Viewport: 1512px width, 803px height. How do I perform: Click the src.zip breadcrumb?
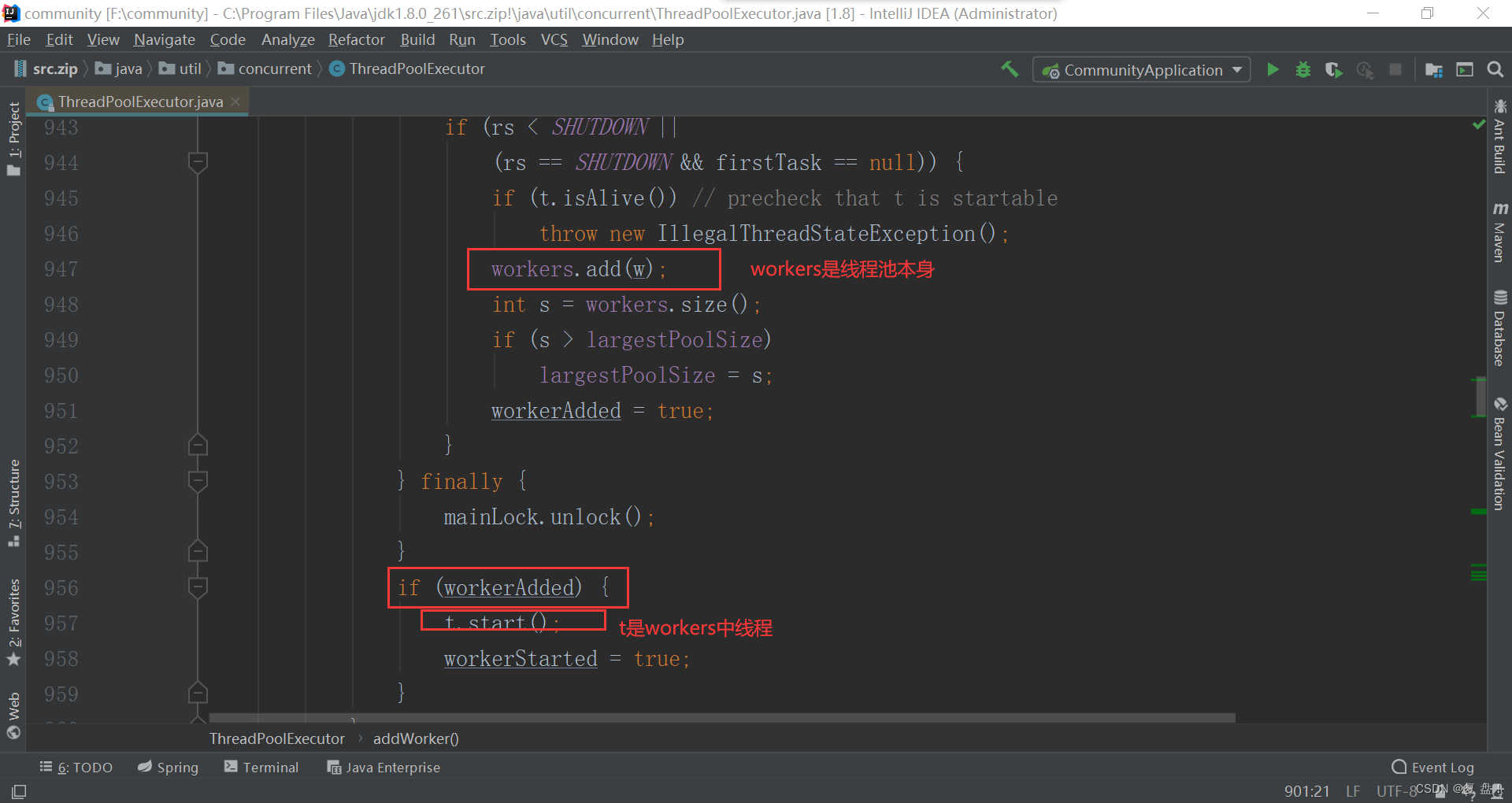46,69
